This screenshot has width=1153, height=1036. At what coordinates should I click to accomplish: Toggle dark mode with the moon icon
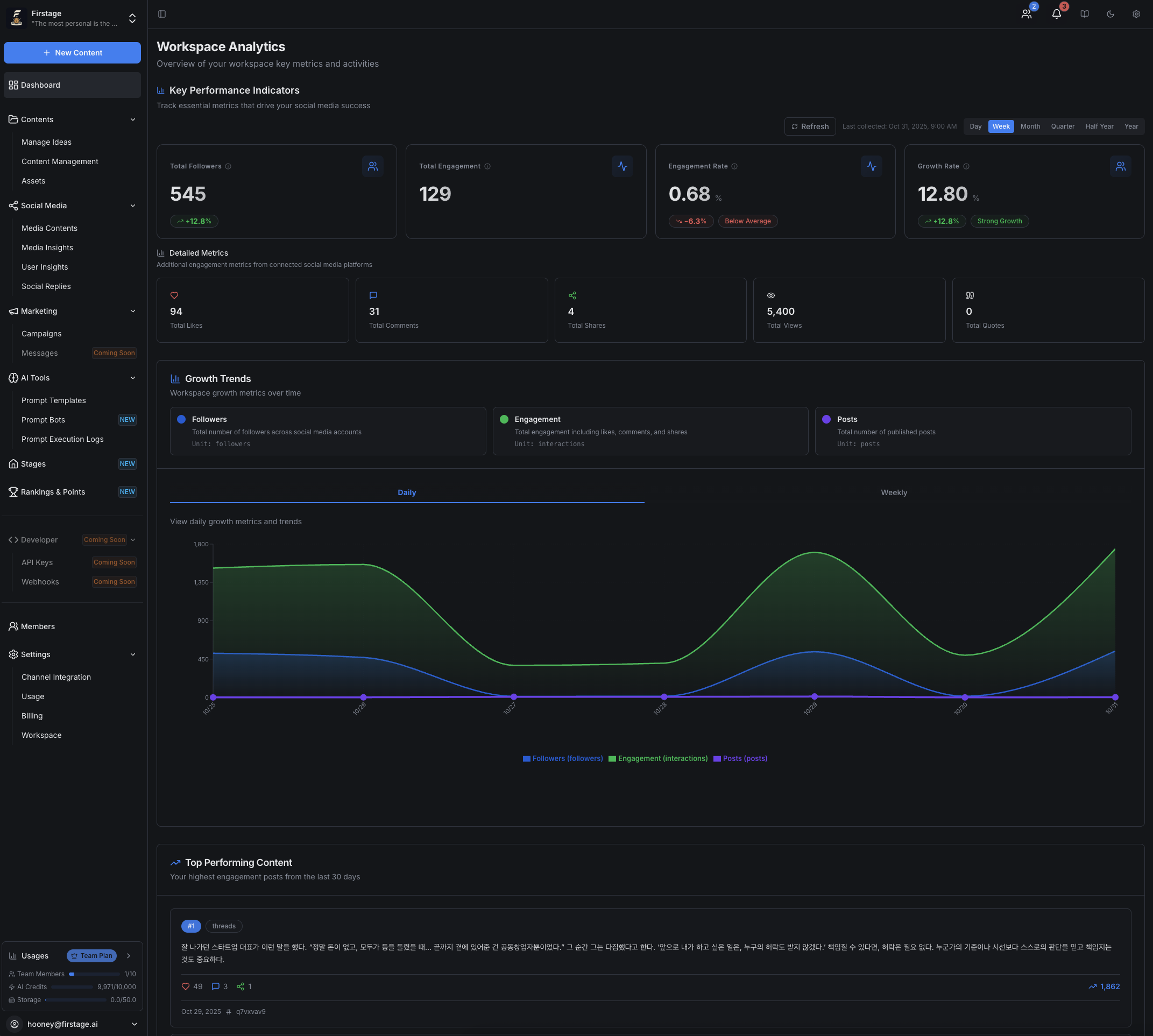click(x=1110, y=13)
